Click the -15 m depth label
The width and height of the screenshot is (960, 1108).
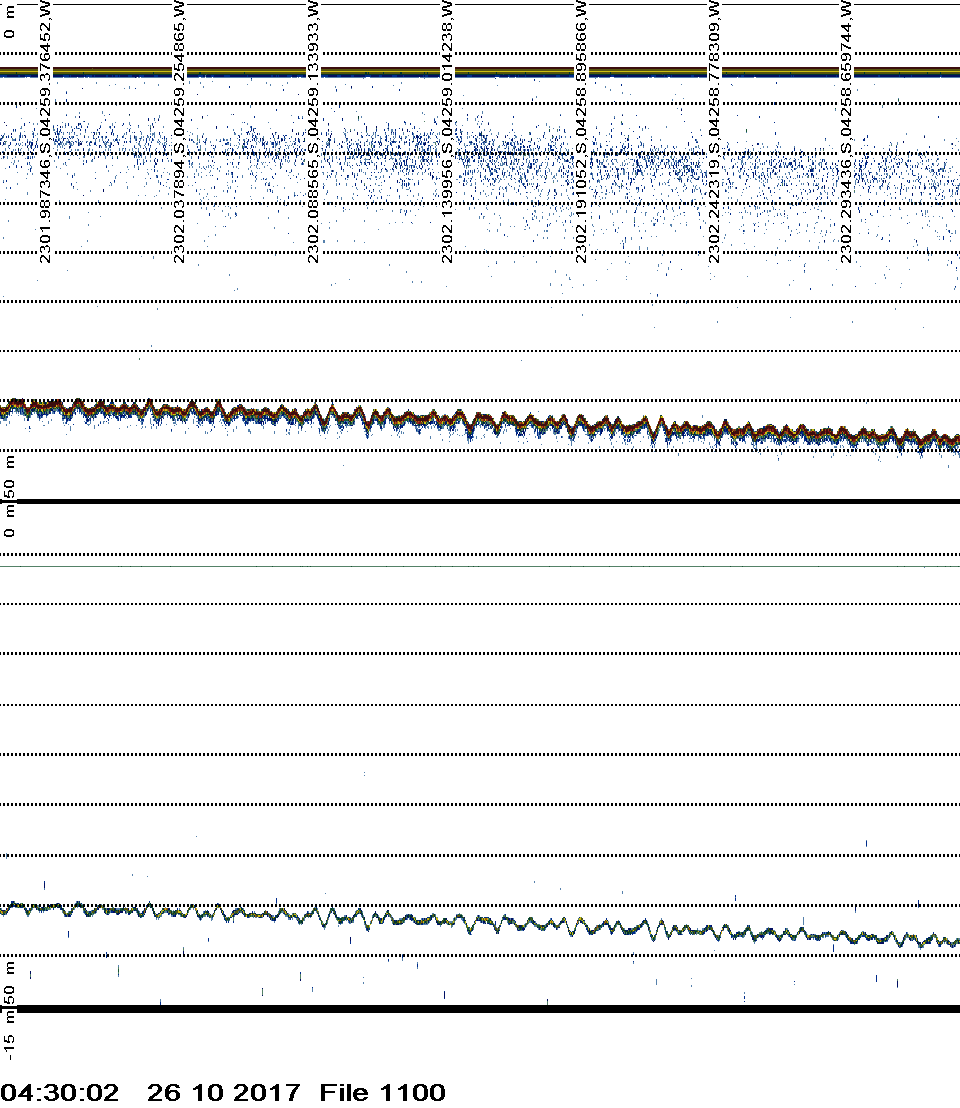tap(10, 1035)
